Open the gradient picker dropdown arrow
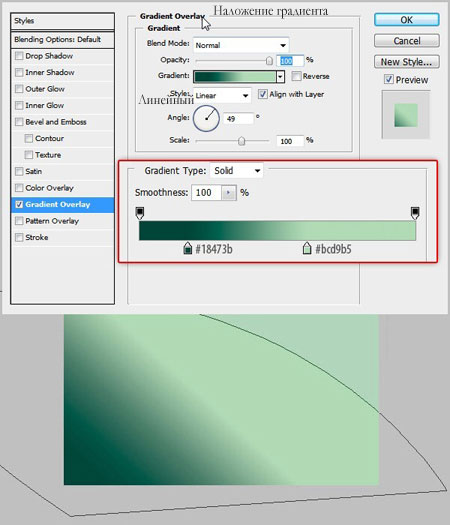The height and width of the screenshot is (525, 450). point(281,77)
